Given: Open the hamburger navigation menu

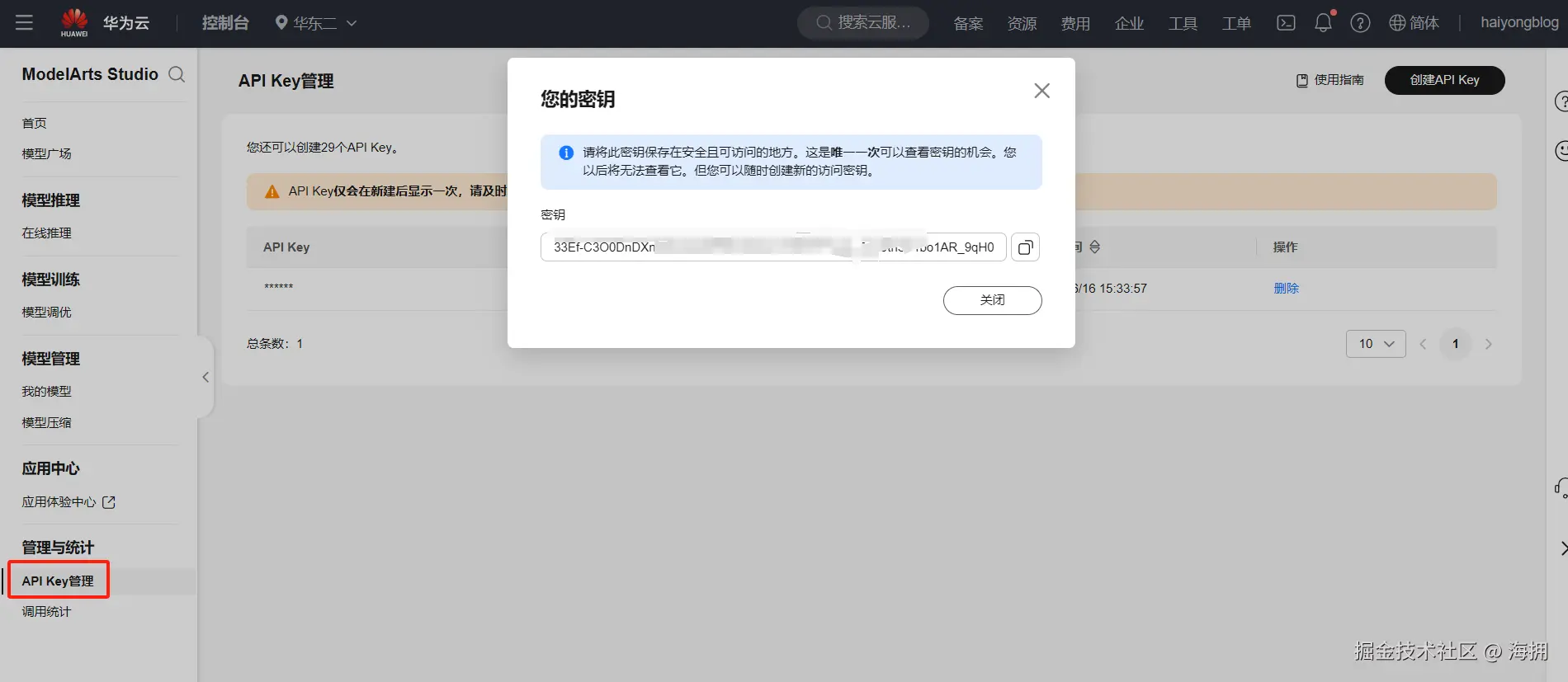Looking at the screenshot, I should (x=24, y=22).
